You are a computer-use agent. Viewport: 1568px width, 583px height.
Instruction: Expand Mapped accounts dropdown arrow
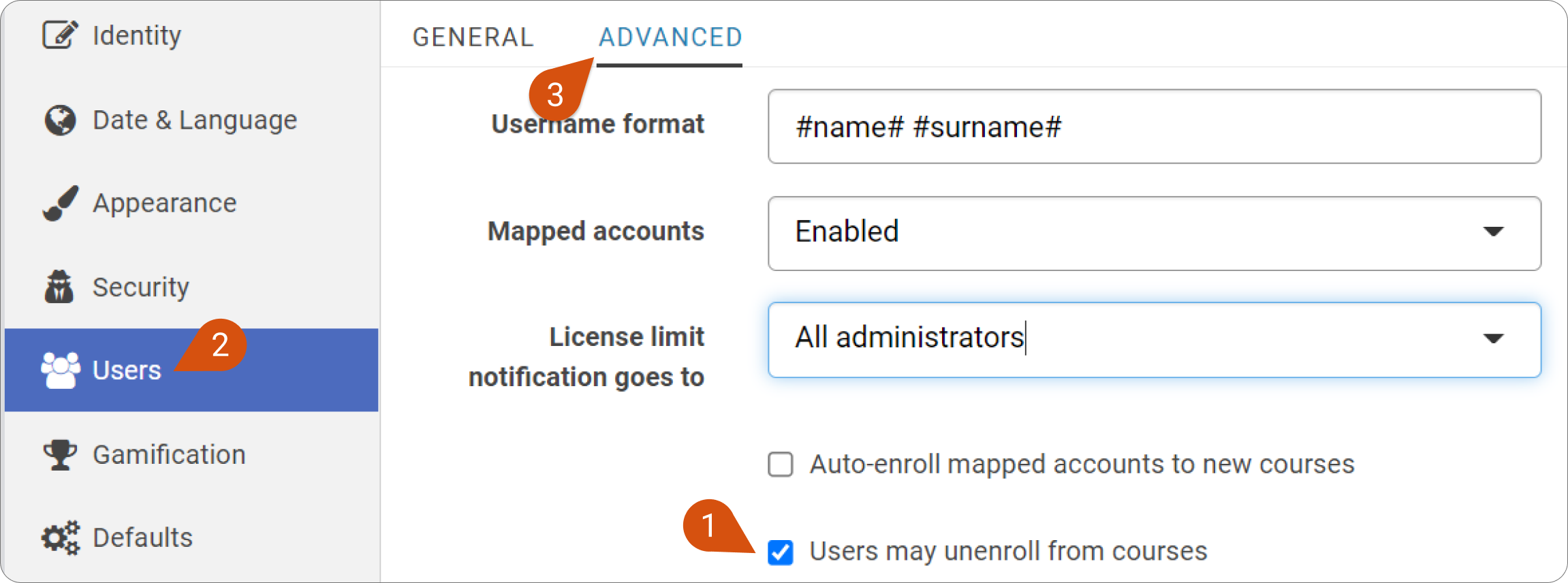pyautogui.click(x=1493, y=232)
